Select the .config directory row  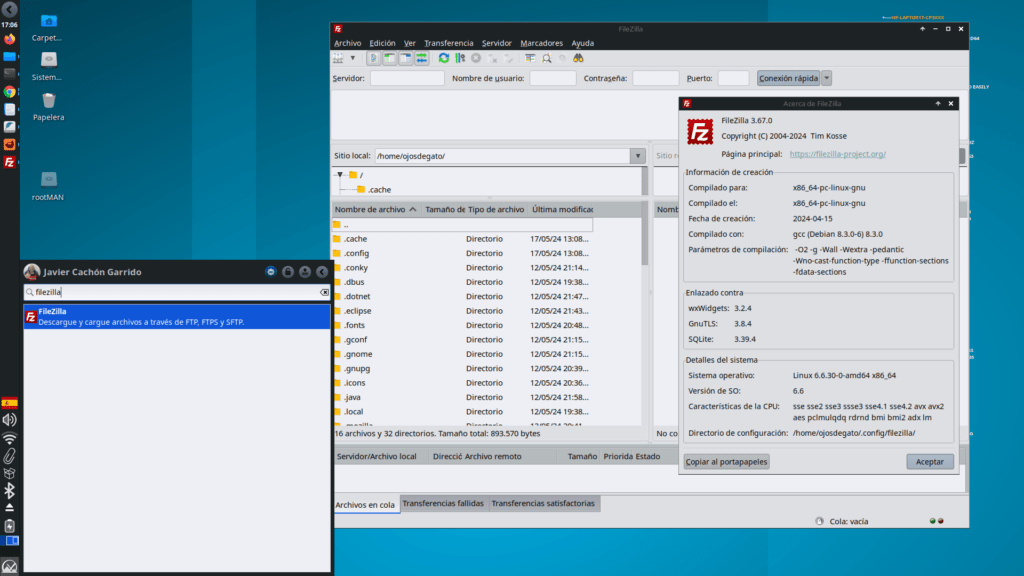(x=462, y=253)
